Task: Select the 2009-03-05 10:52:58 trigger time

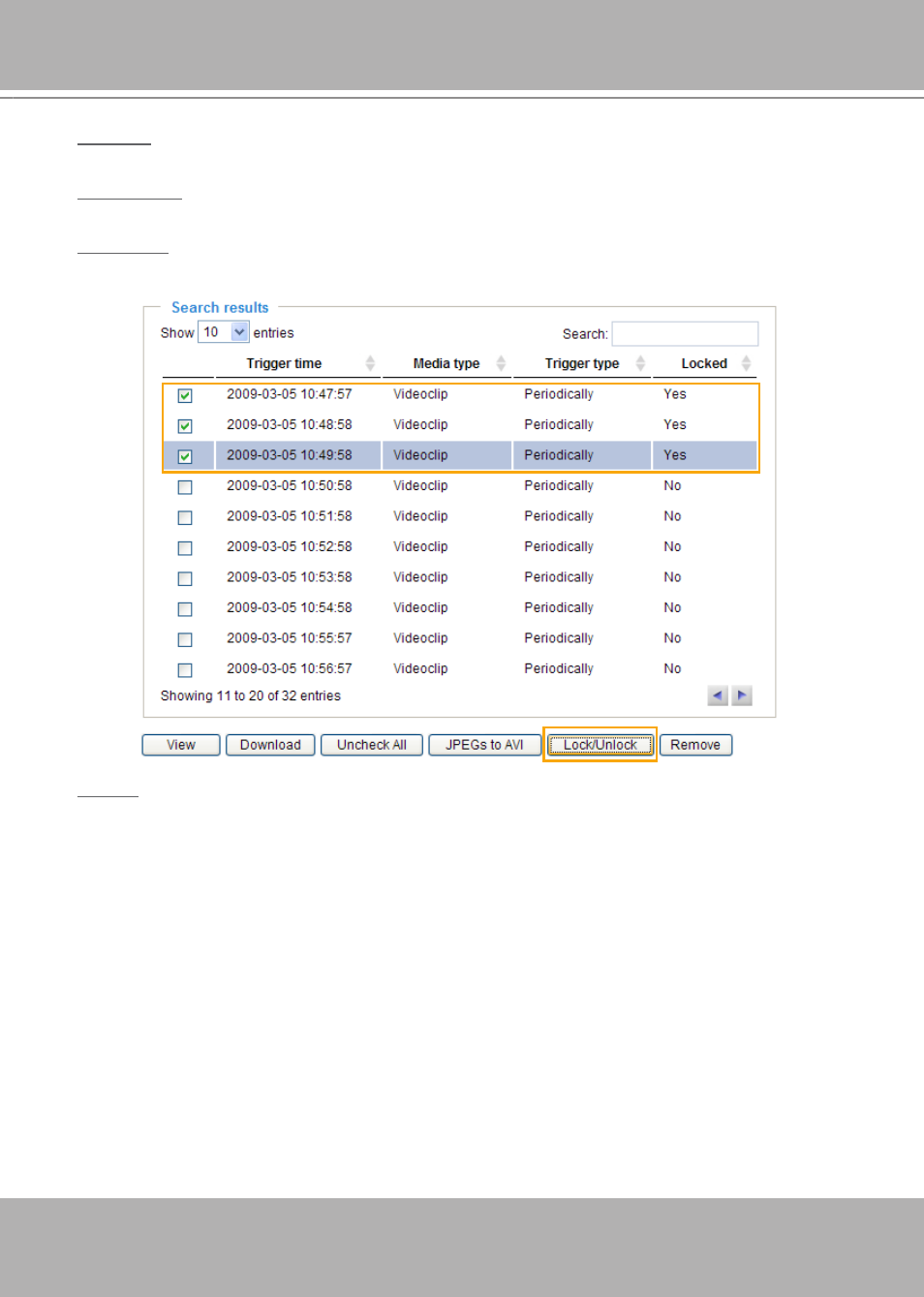Action: pos(290,547)
